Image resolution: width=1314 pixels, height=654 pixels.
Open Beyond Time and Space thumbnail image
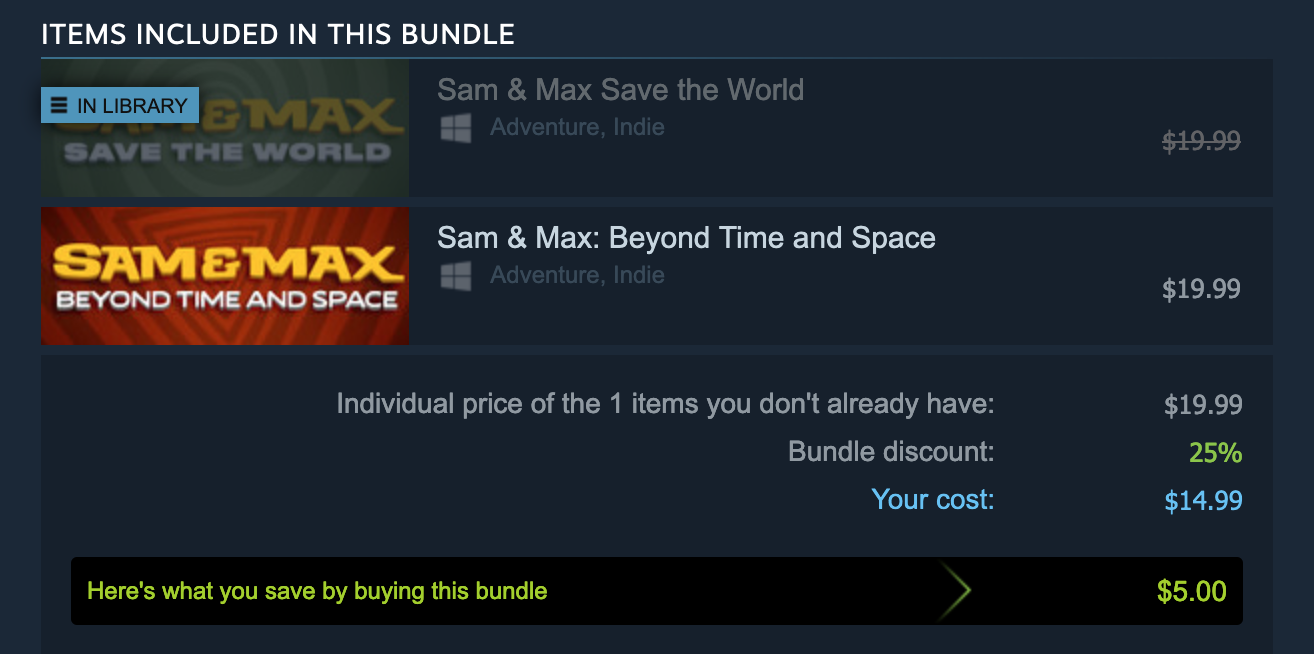225,276
